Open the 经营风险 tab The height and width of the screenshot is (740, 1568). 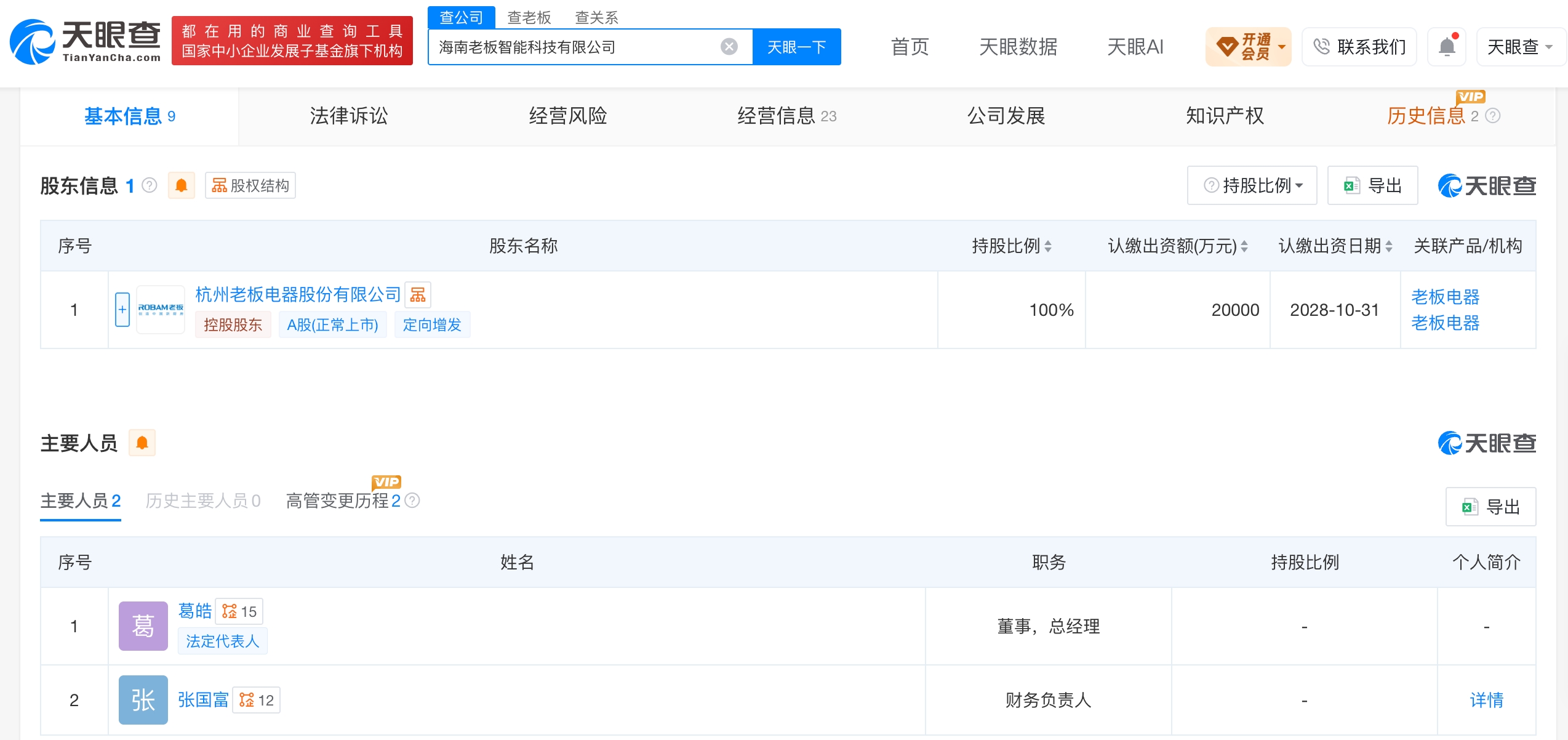coord(568,116)
